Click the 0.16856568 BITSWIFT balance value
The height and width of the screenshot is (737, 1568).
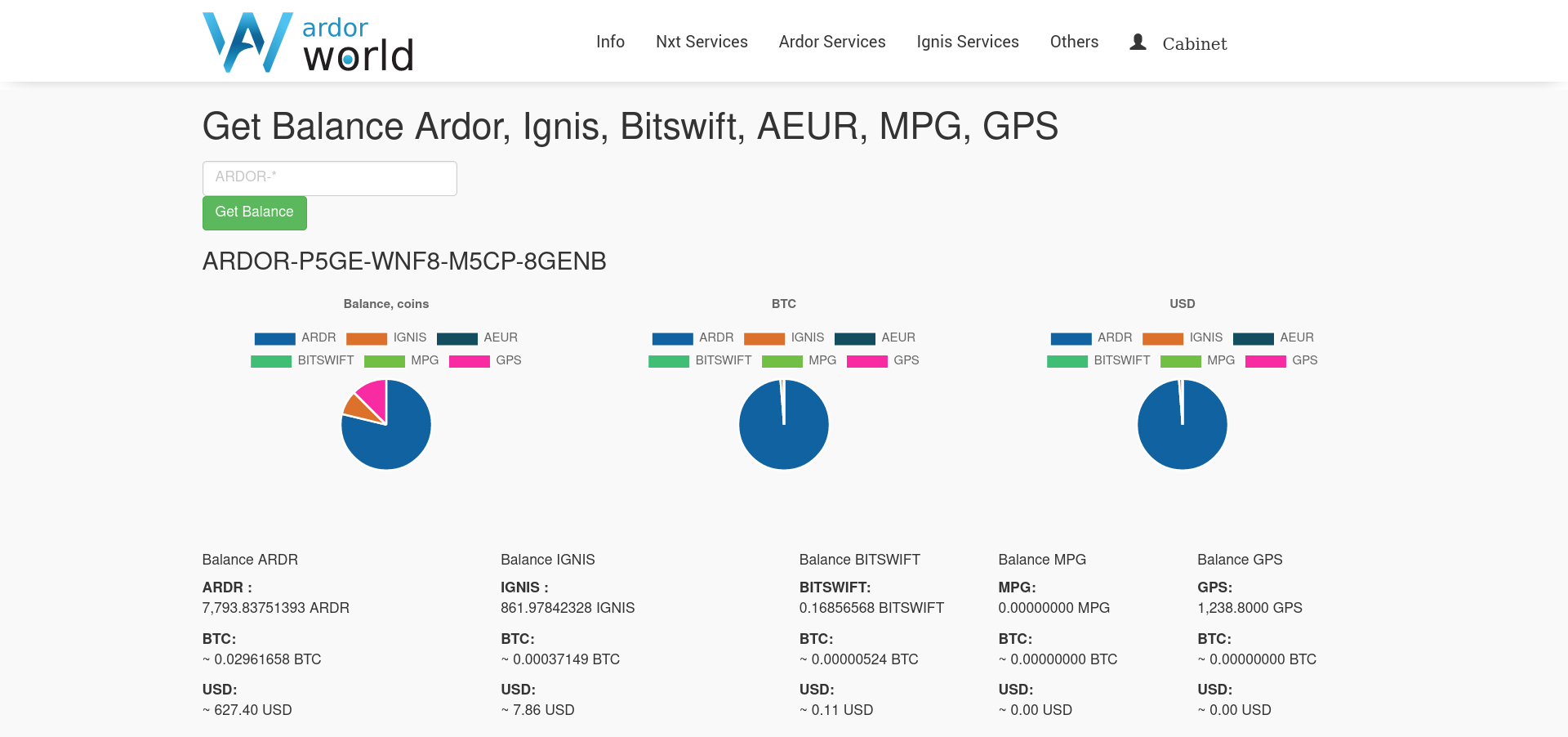tap(871, 608)
